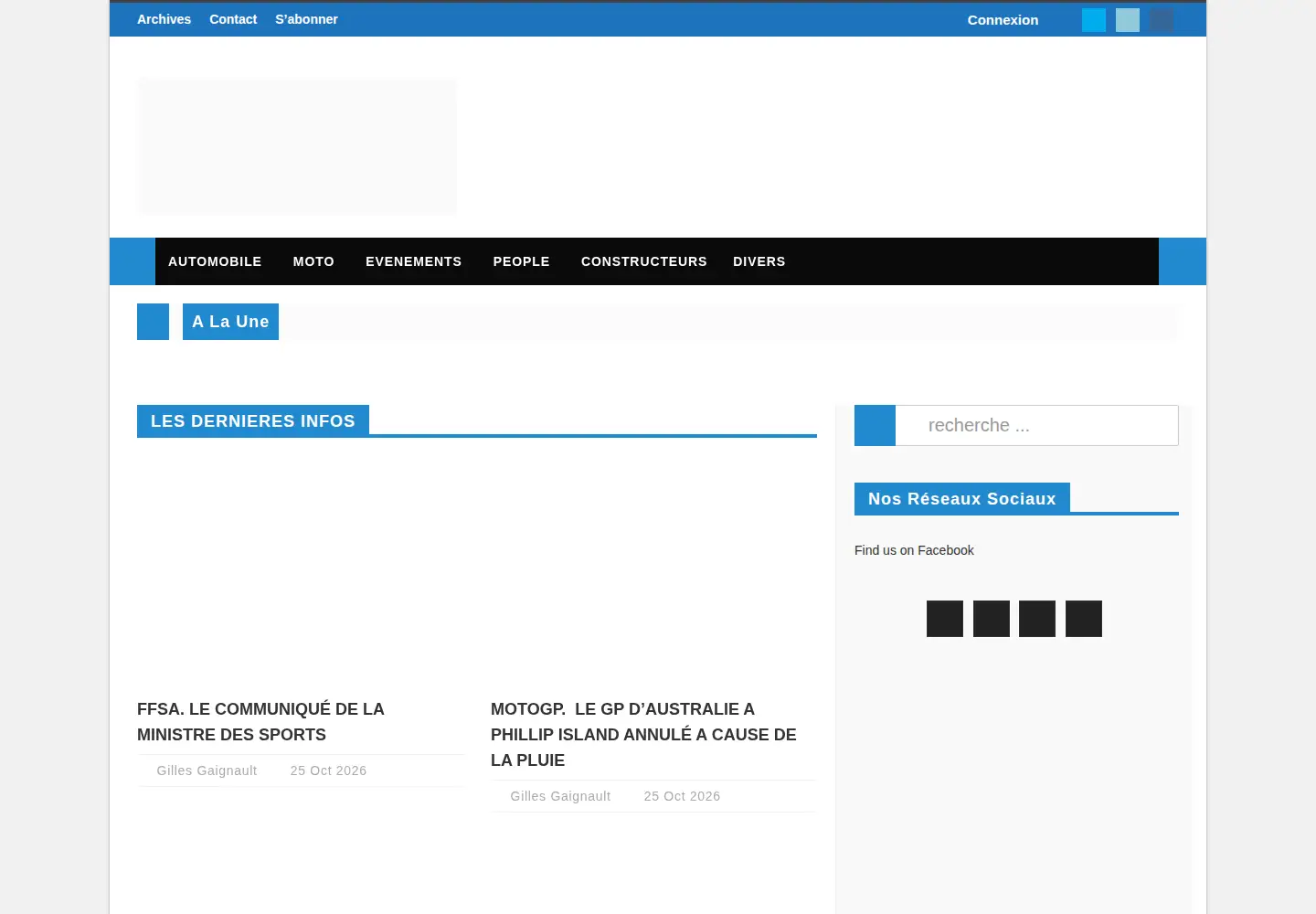Open the Archives link in top bar
This screenshot has height=914, width=1316.
(x=164, y=19)
